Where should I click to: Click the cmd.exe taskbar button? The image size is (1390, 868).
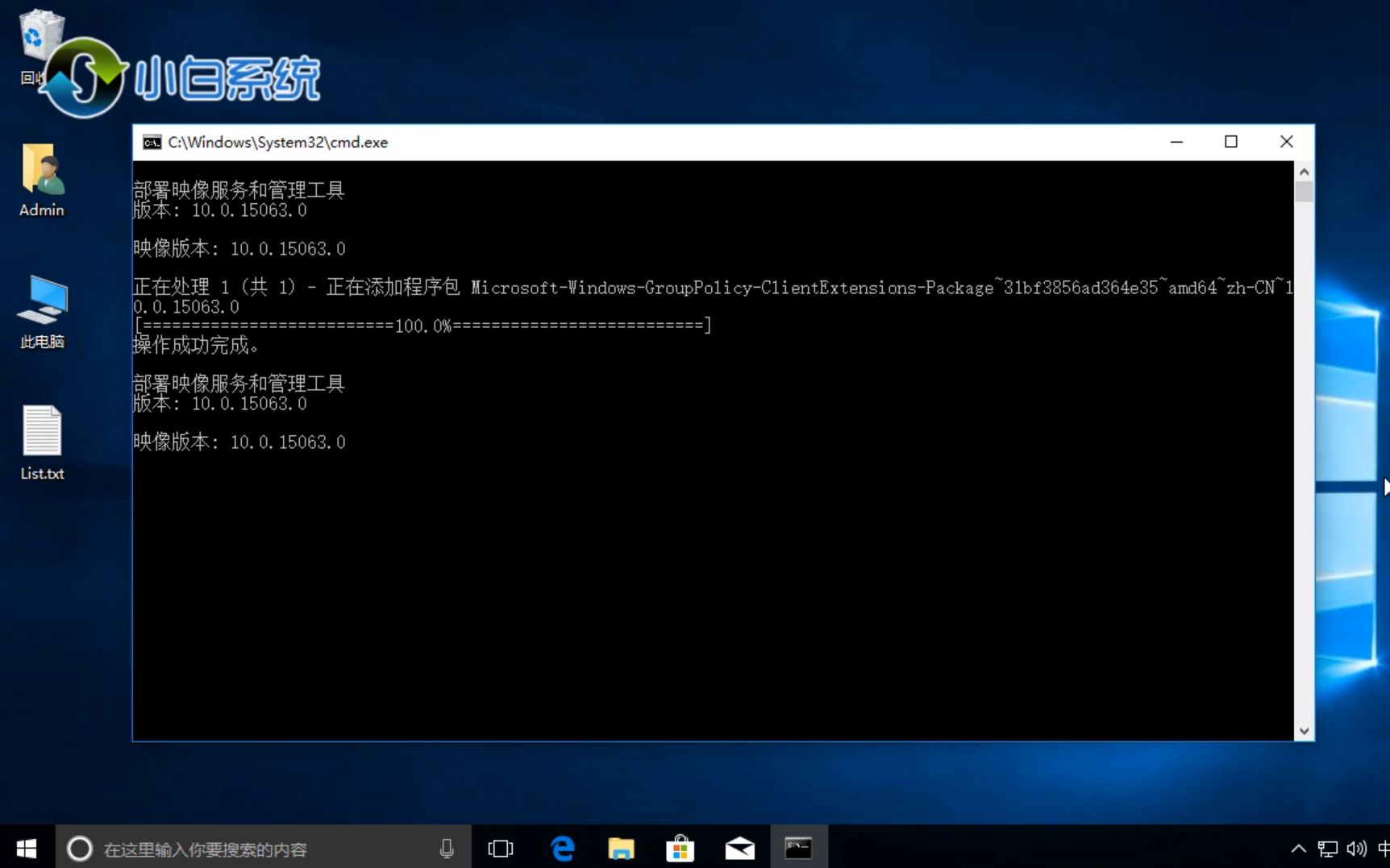[798, 848]
